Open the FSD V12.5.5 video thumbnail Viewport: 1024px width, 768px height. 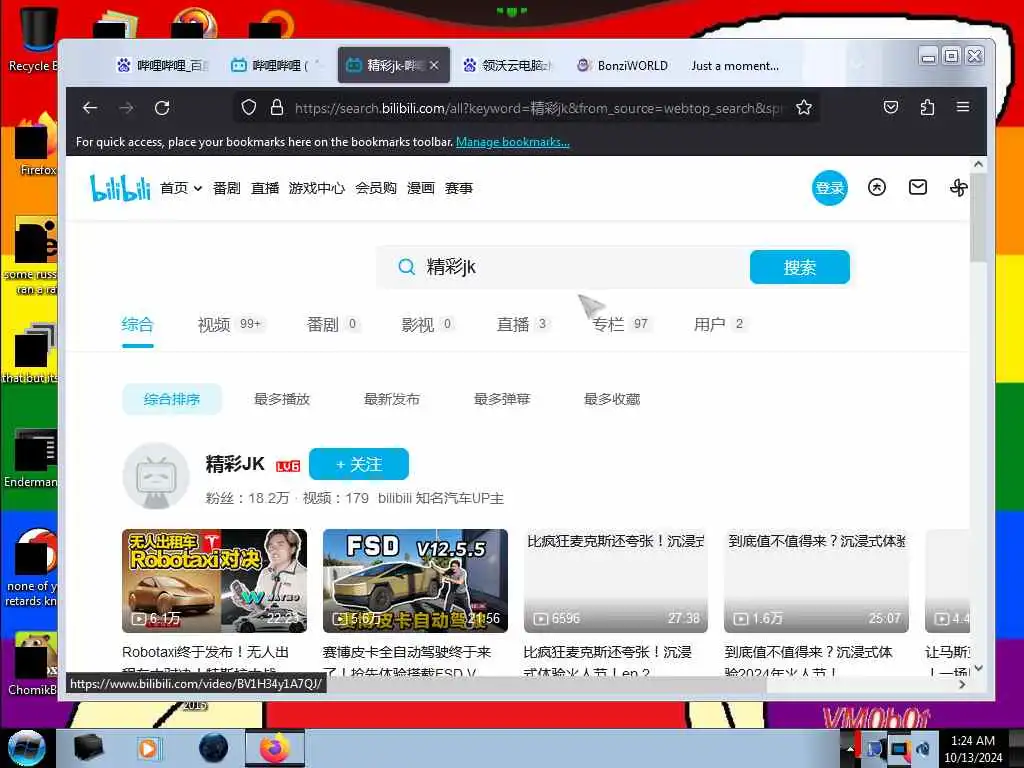[415, 581]
